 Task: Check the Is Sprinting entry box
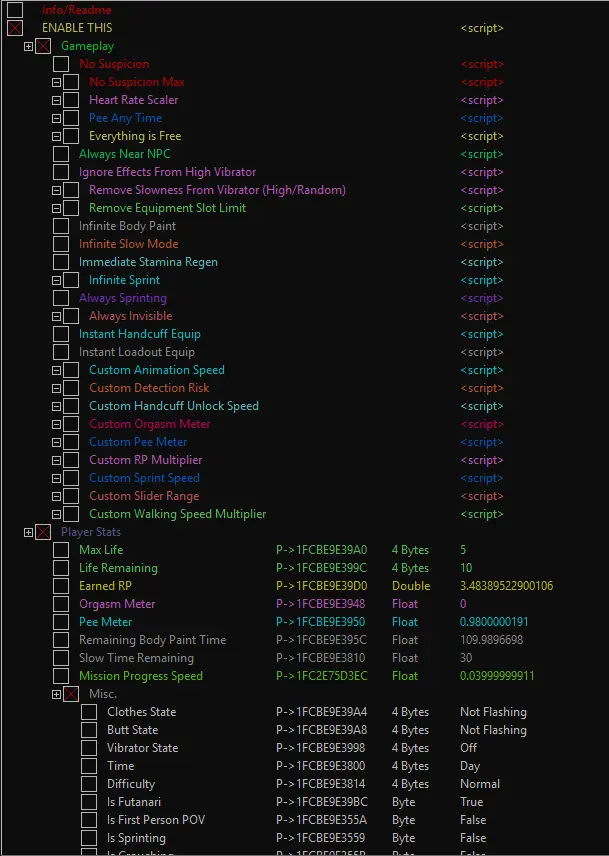click(89, 838)
